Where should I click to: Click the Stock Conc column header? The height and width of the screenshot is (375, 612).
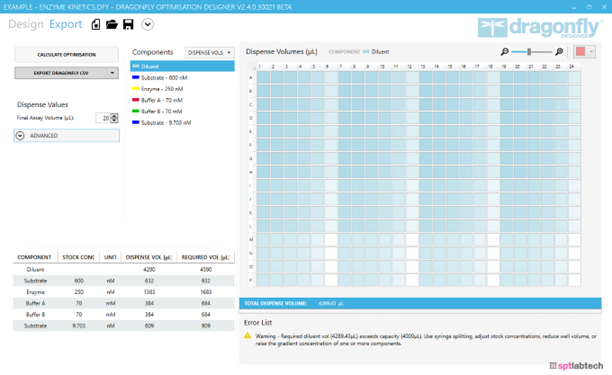click(78, 257)
